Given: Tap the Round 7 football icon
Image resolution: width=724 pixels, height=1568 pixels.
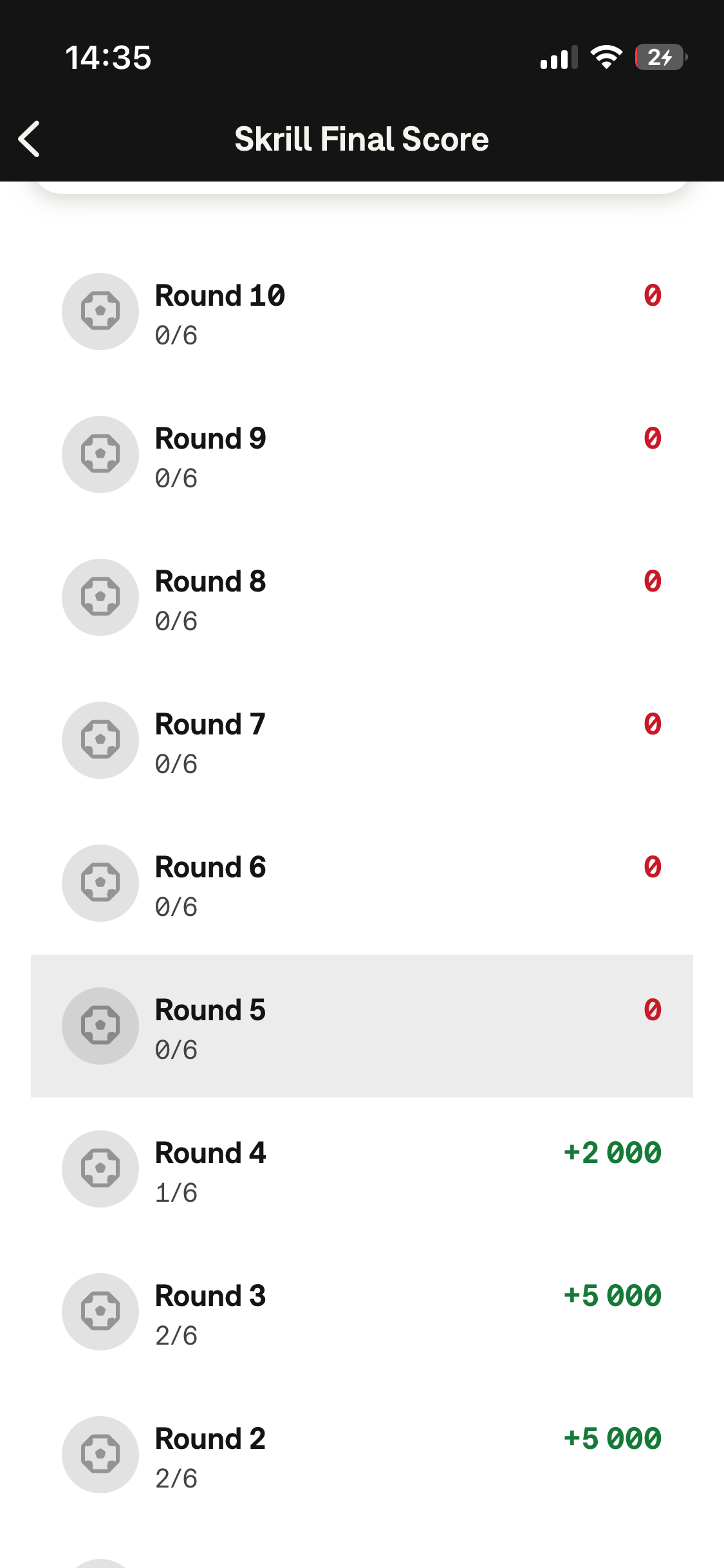Looking at the screenshot, I should click(x=100, y=740).
